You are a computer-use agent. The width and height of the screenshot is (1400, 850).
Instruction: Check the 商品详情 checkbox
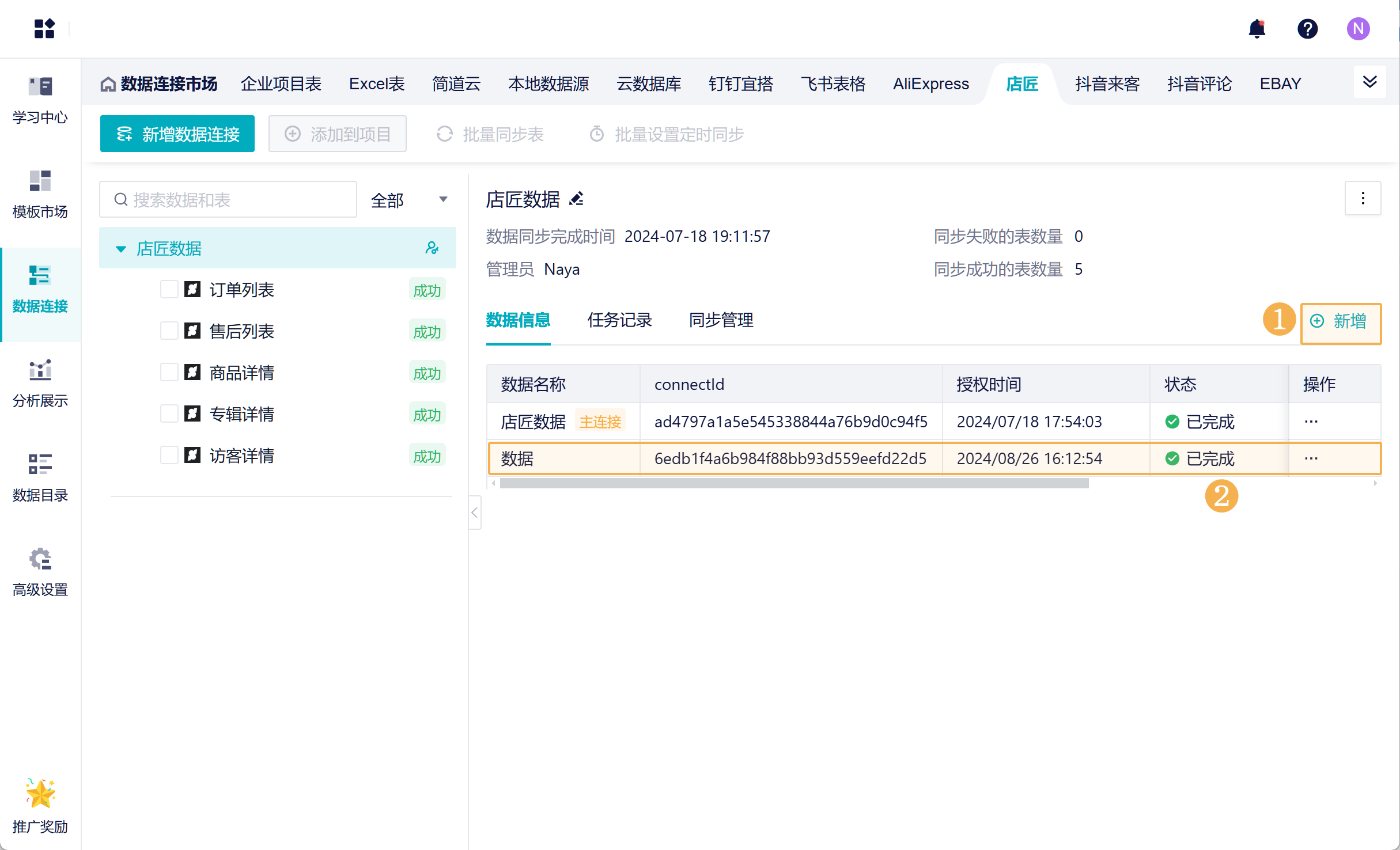tap(169, 372)
